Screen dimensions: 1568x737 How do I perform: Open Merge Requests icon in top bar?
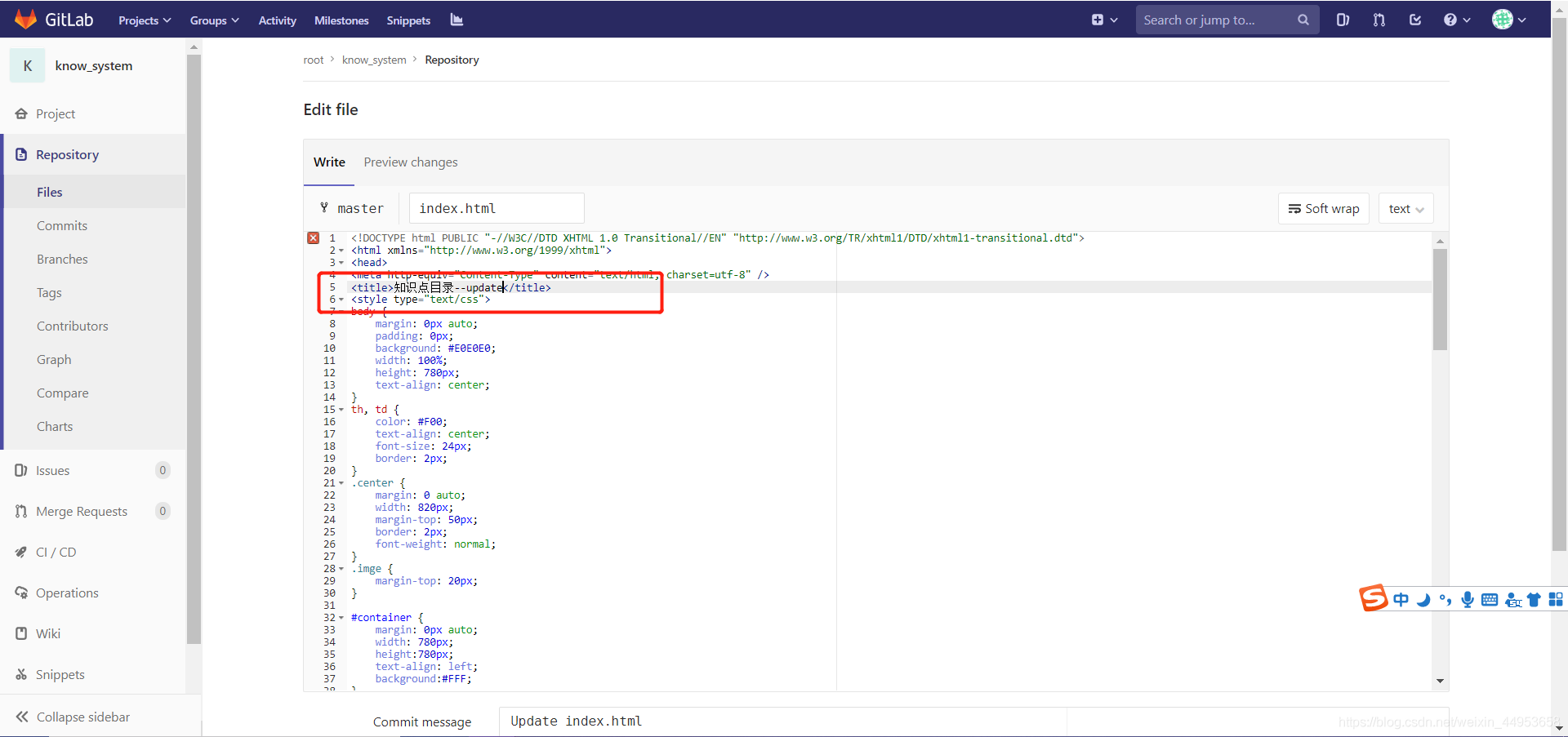[1379, 20]
